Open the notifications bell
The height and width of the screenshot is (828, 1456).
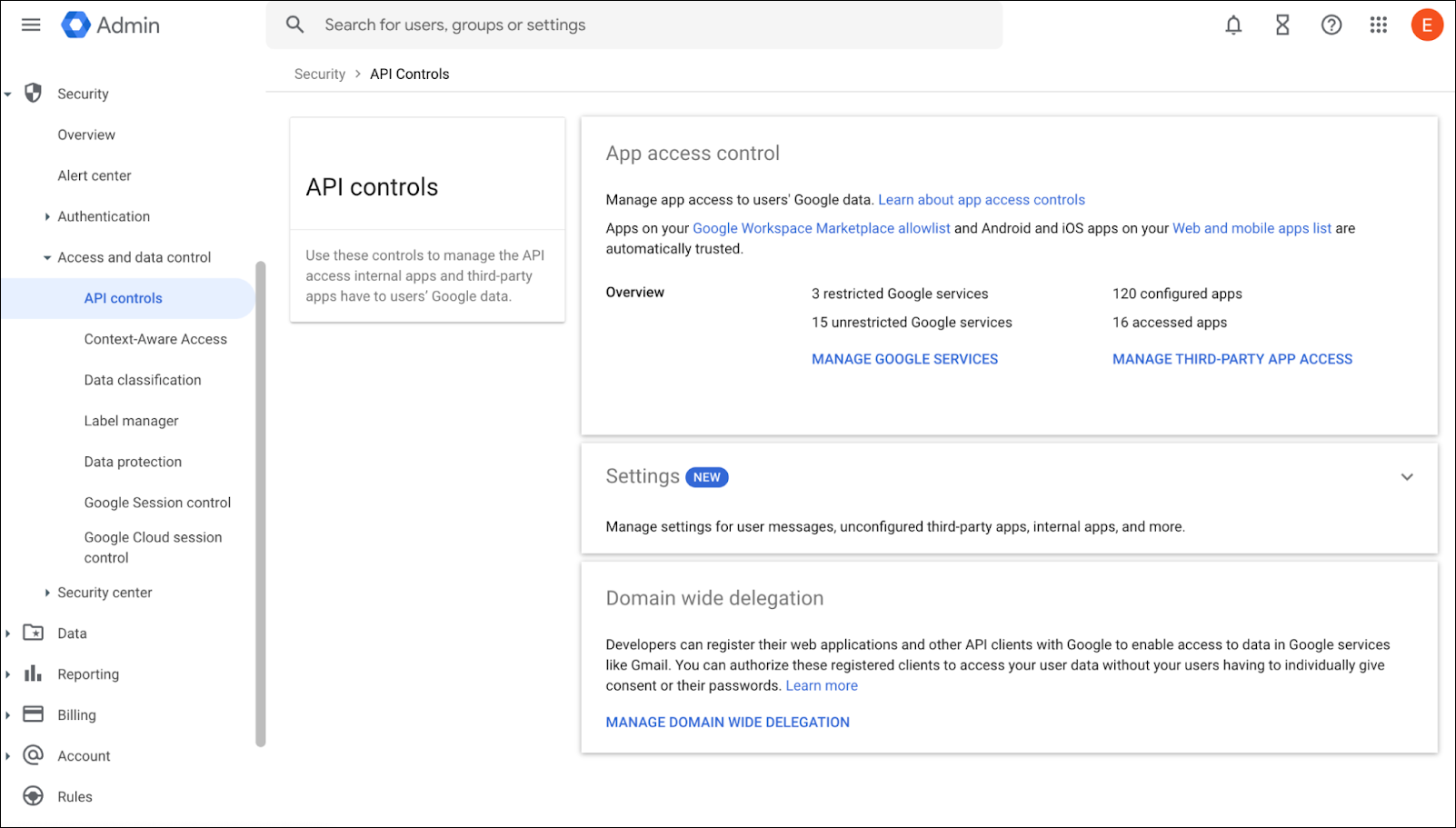click(x=1233, y=25)
